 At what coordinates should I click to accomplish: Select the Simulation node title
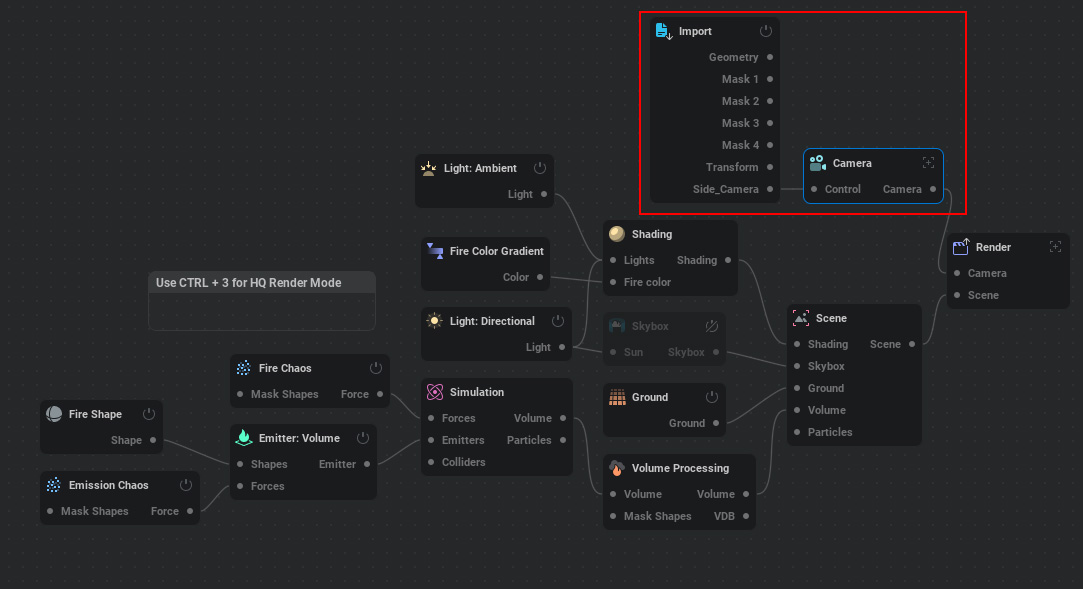click(477, 392)
